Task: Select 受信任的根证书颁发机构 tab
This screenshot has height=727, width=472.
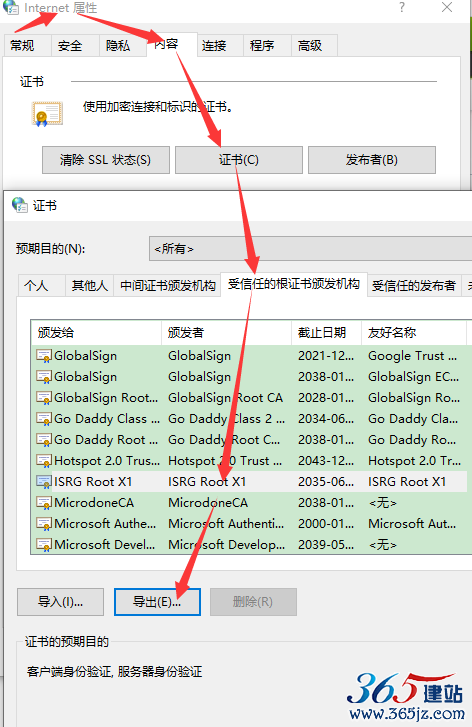Action: click(294, 284)
